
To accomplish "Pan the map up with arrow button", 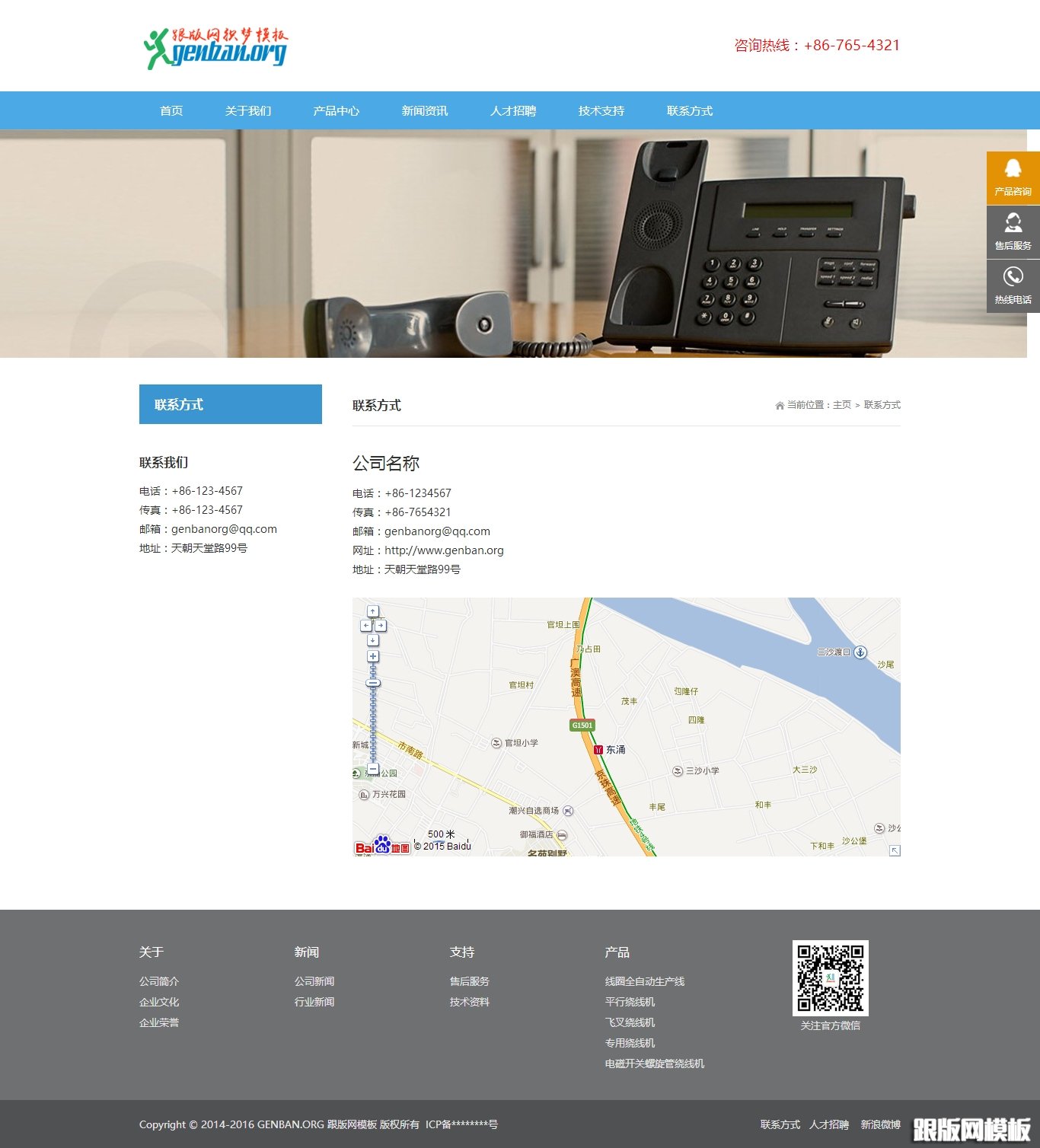I will (x=373, y=611).
